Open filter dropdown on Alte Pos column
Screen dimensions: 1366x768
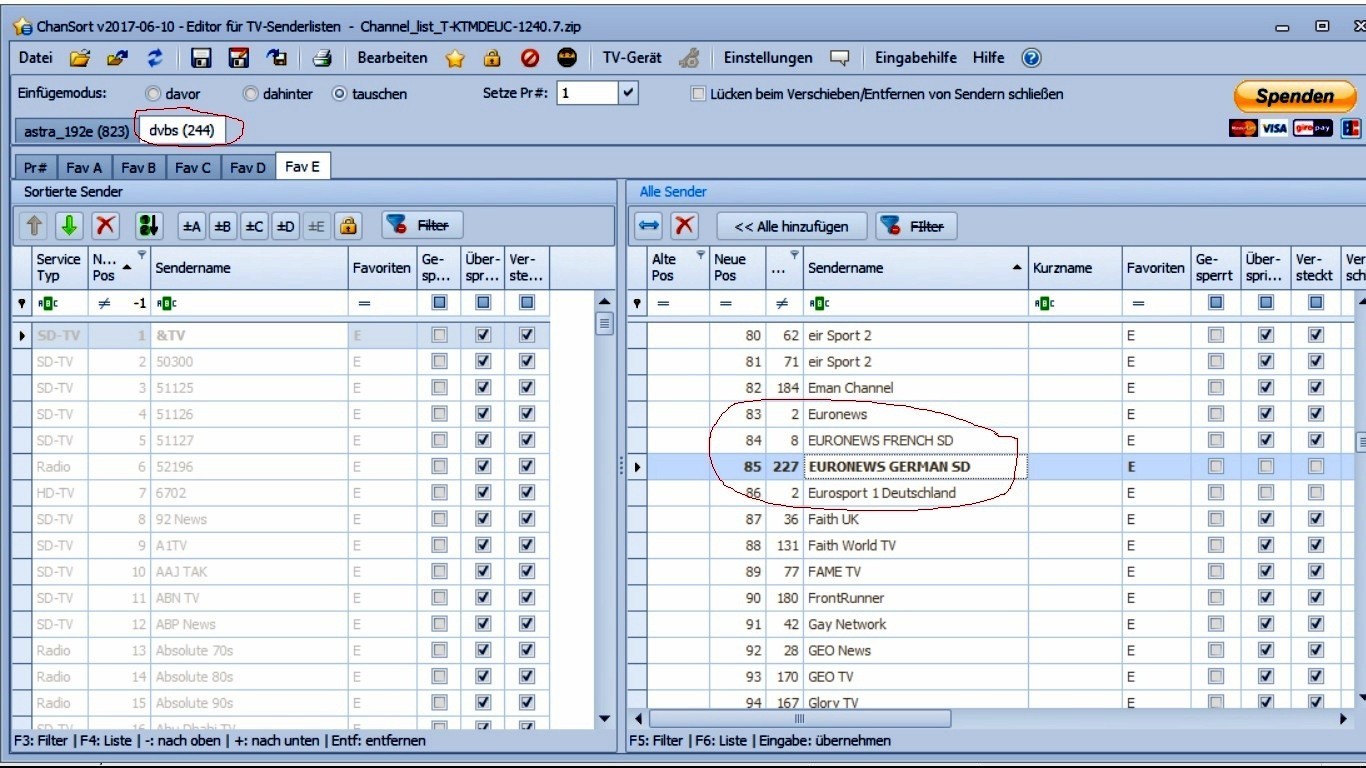pos(700,254)
